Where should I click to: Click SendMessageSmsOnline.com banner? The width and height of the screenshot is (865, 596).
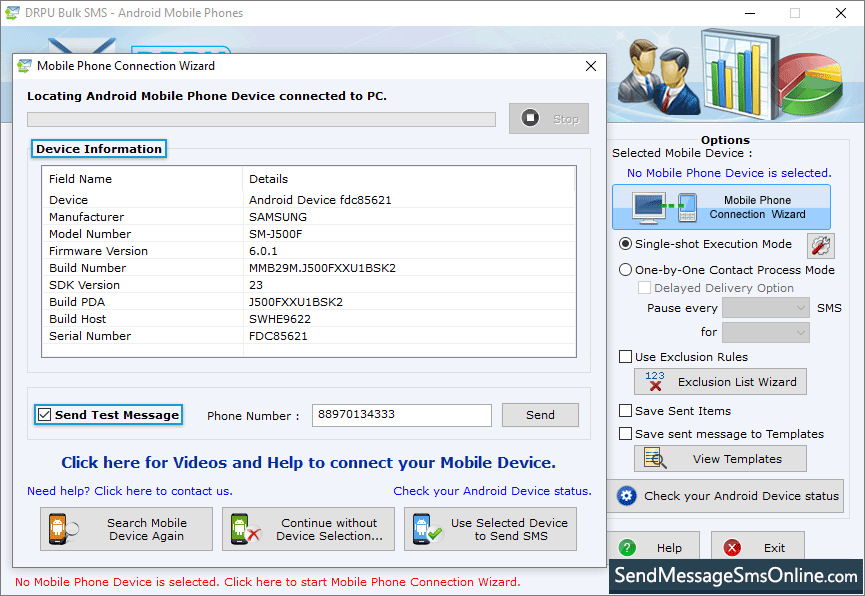pyautogui.click(x=736, y=576)
